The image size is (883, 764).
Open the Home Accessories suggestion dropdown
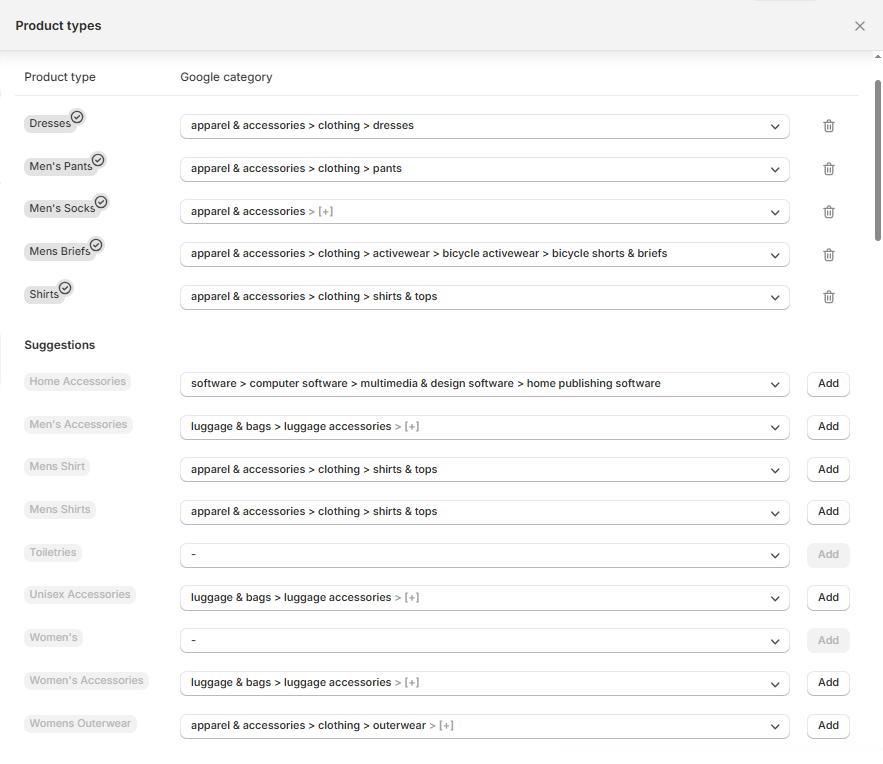[484, 384]
